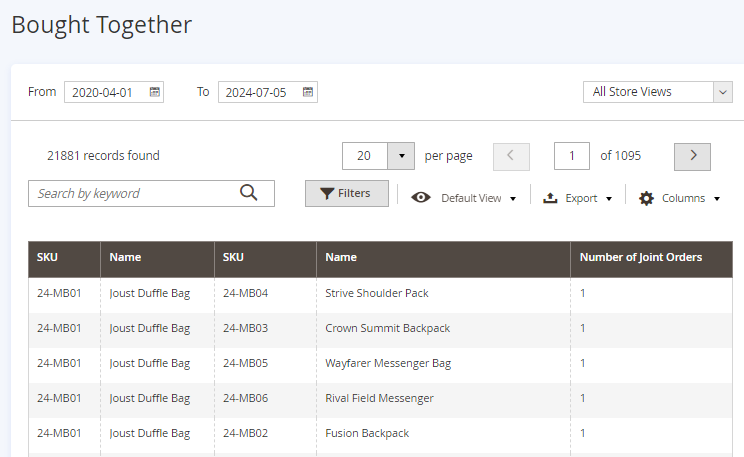The image size is (744, 457).
Task: Click the 'of 1095' page count text
Action: 620,156
